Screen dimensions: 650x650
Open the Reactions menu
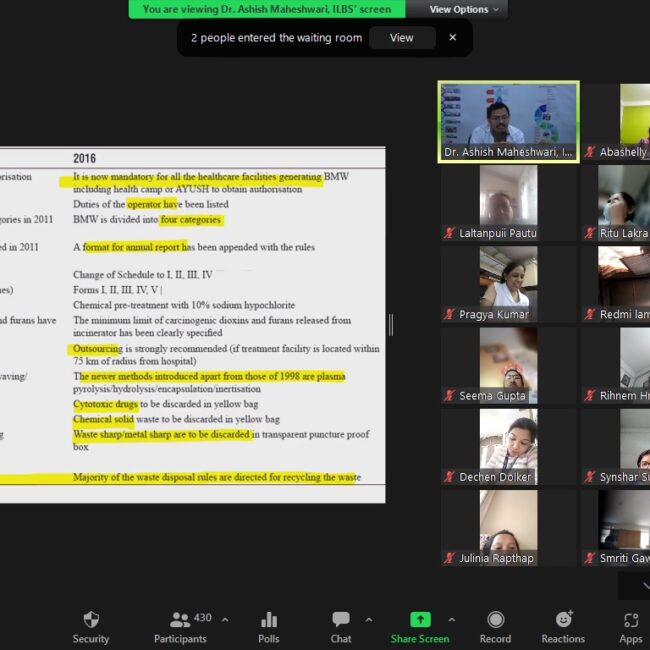point(563,620)
